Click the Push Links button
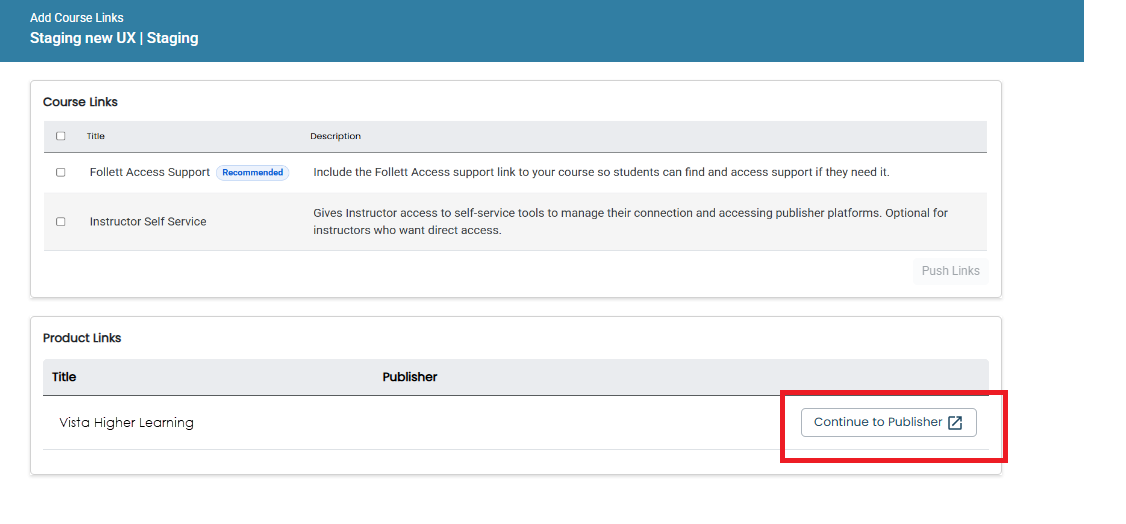 (x=951, y=271)
